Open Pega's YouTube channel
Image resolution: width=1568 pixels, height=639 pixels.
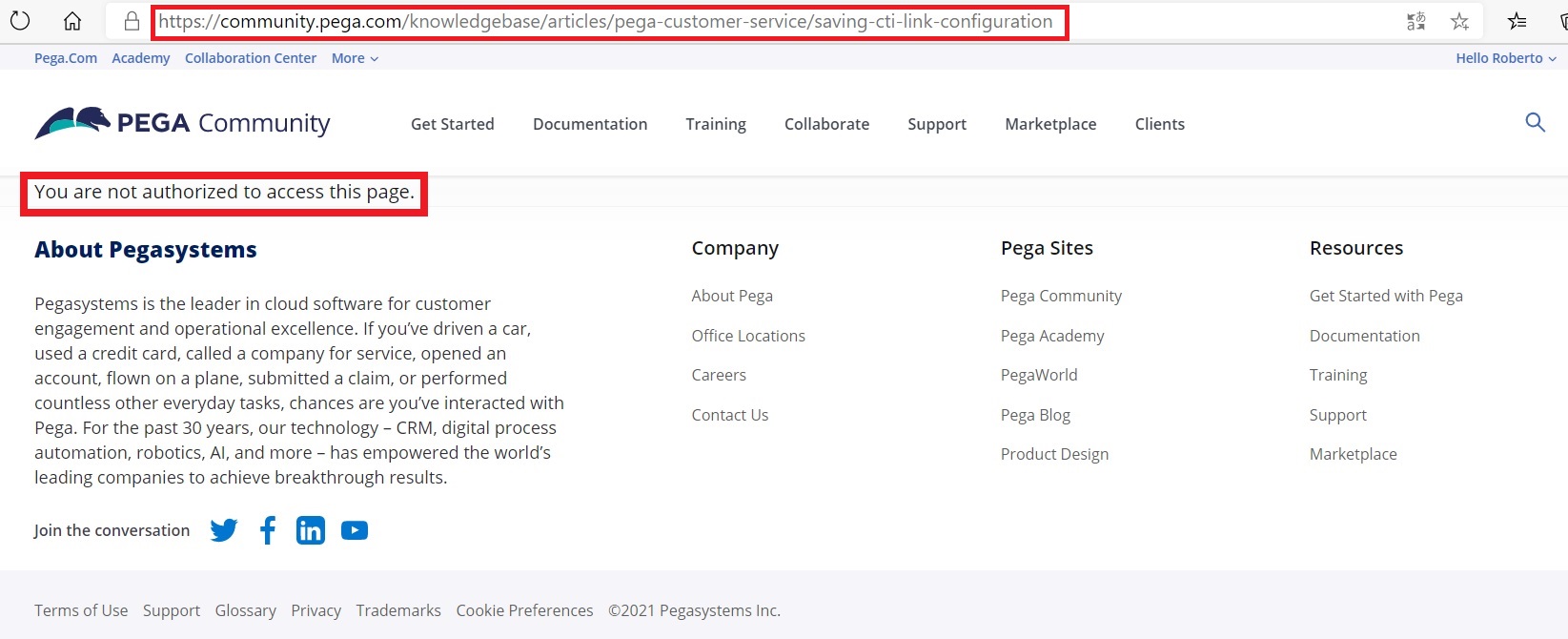click(x=355, y=530)
